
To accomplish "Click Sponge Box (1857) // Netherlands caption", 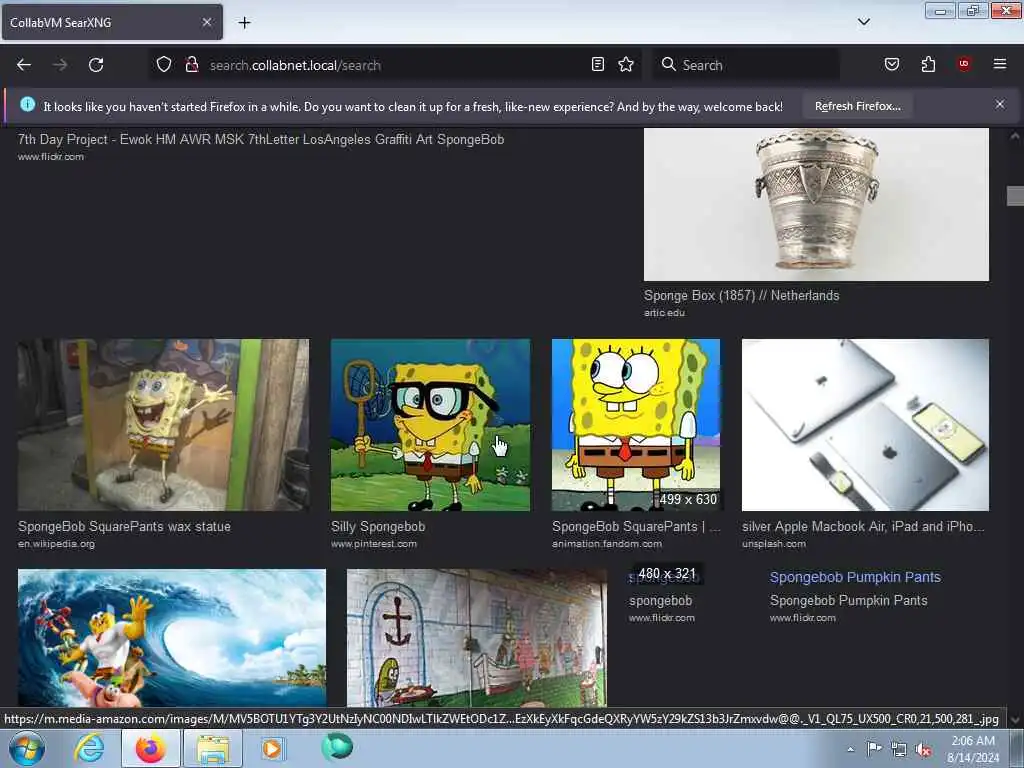I will point(741,295).
